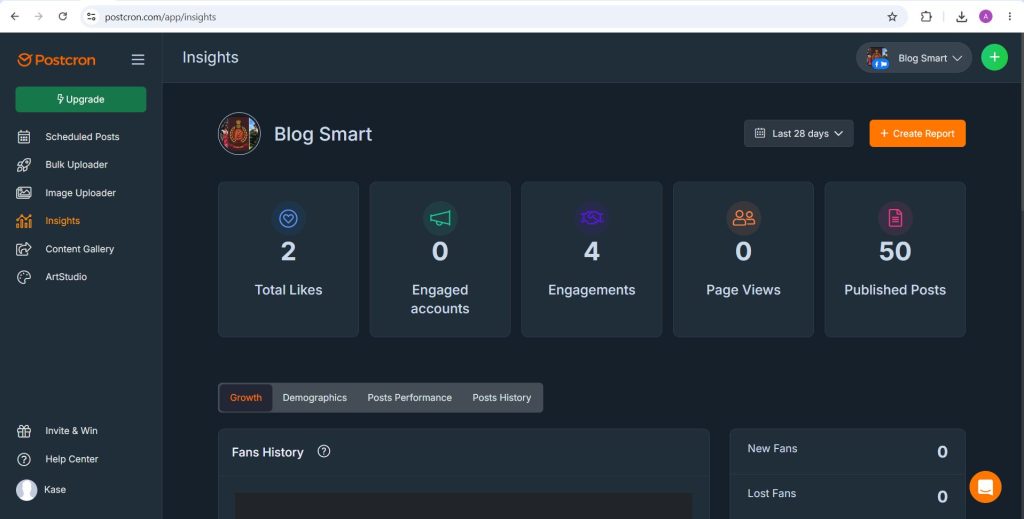Open Image Uploader in sidebar

[x=81, y=193]
